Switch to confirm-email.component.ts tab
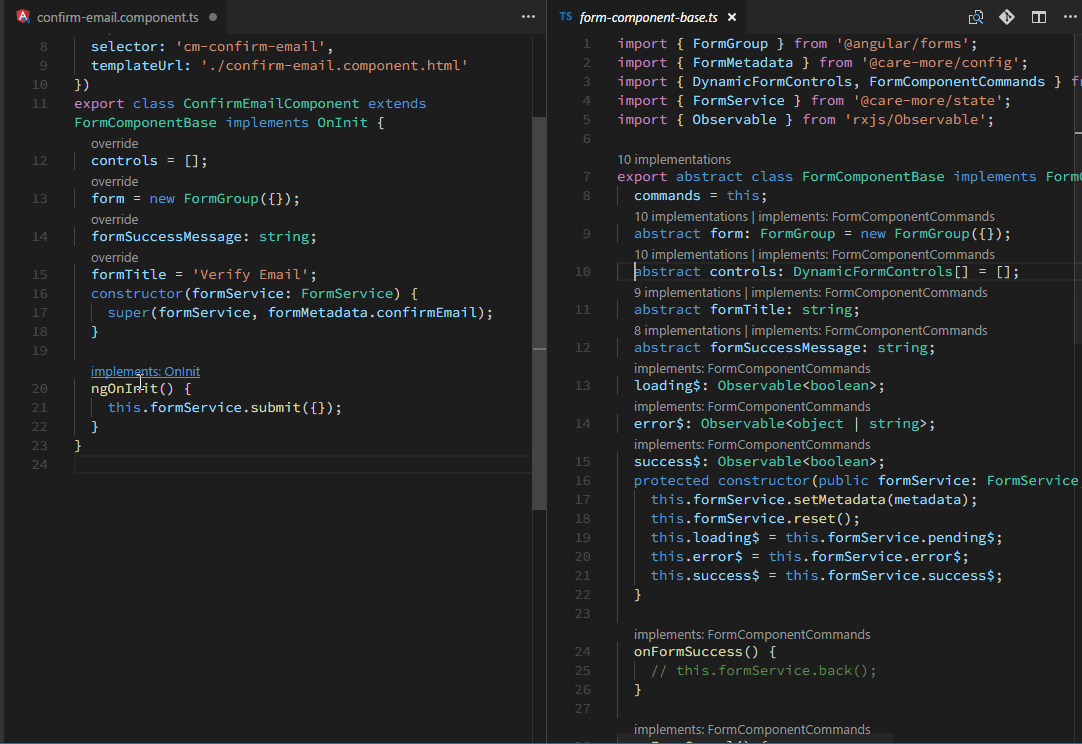 (117, 17)
